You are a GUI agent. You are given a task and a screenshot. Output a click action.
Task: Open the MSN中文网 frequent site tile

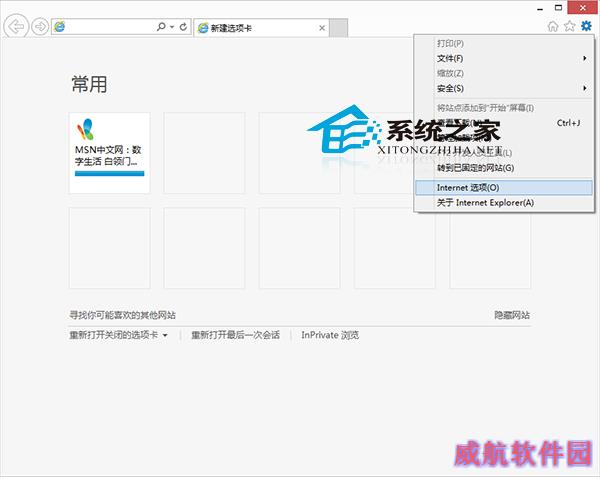(x=109, y=153)
